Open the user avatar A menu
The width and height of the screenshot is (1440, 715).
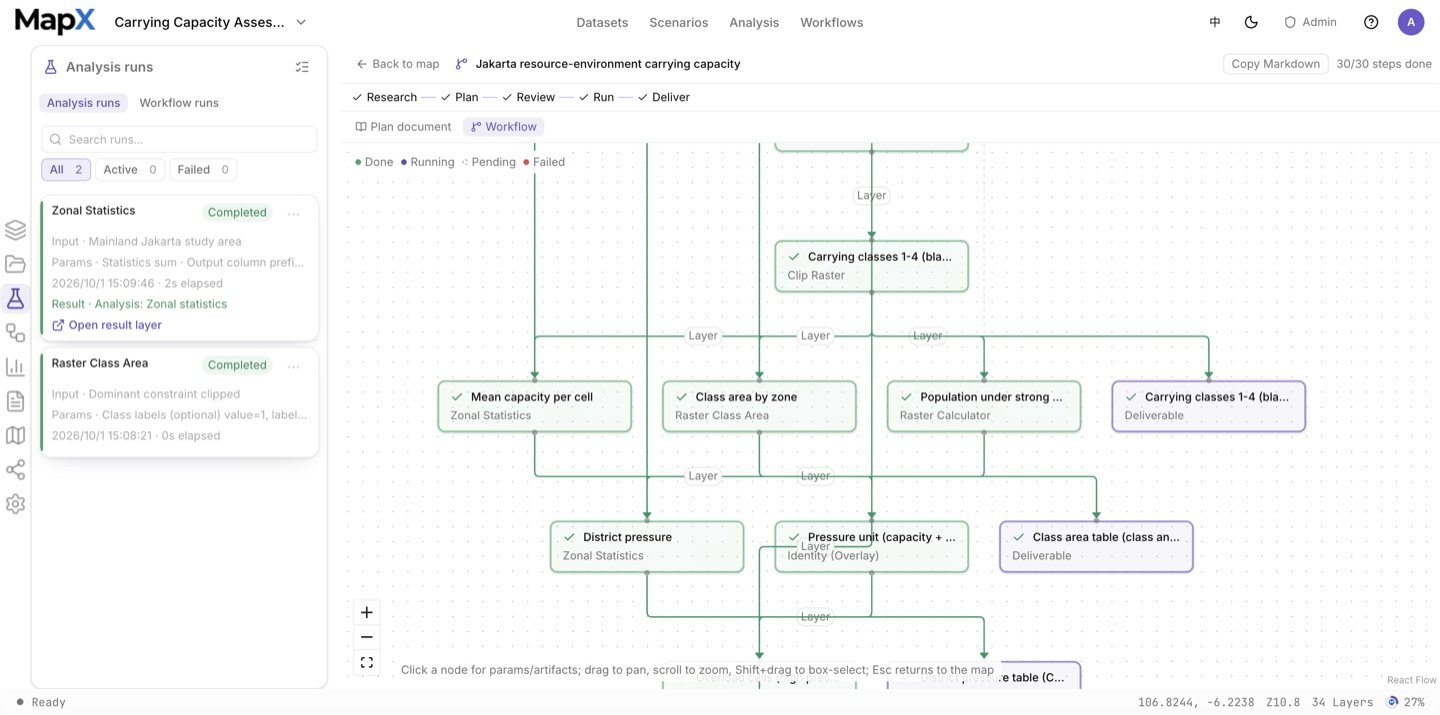(1411, 22)
